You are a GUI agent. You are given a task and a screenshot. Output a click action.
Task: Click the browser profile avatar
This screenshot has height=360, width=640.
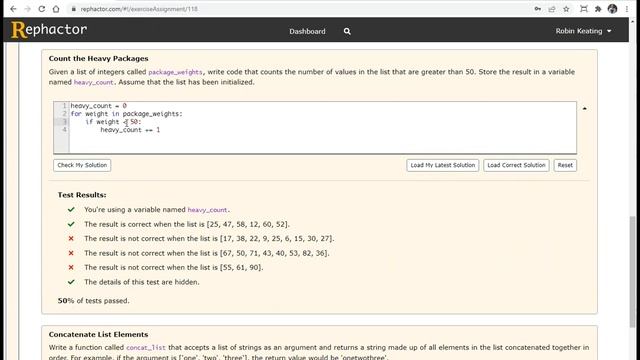point(612,9)
